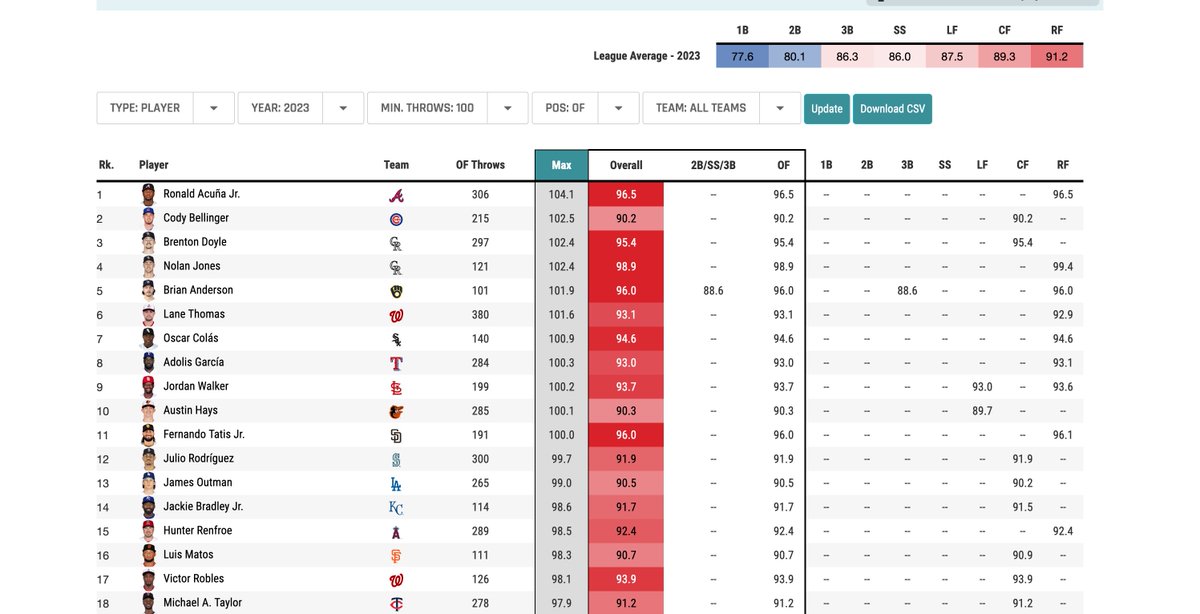Click Cody Bellinger's headshot photo

(149, 218)
